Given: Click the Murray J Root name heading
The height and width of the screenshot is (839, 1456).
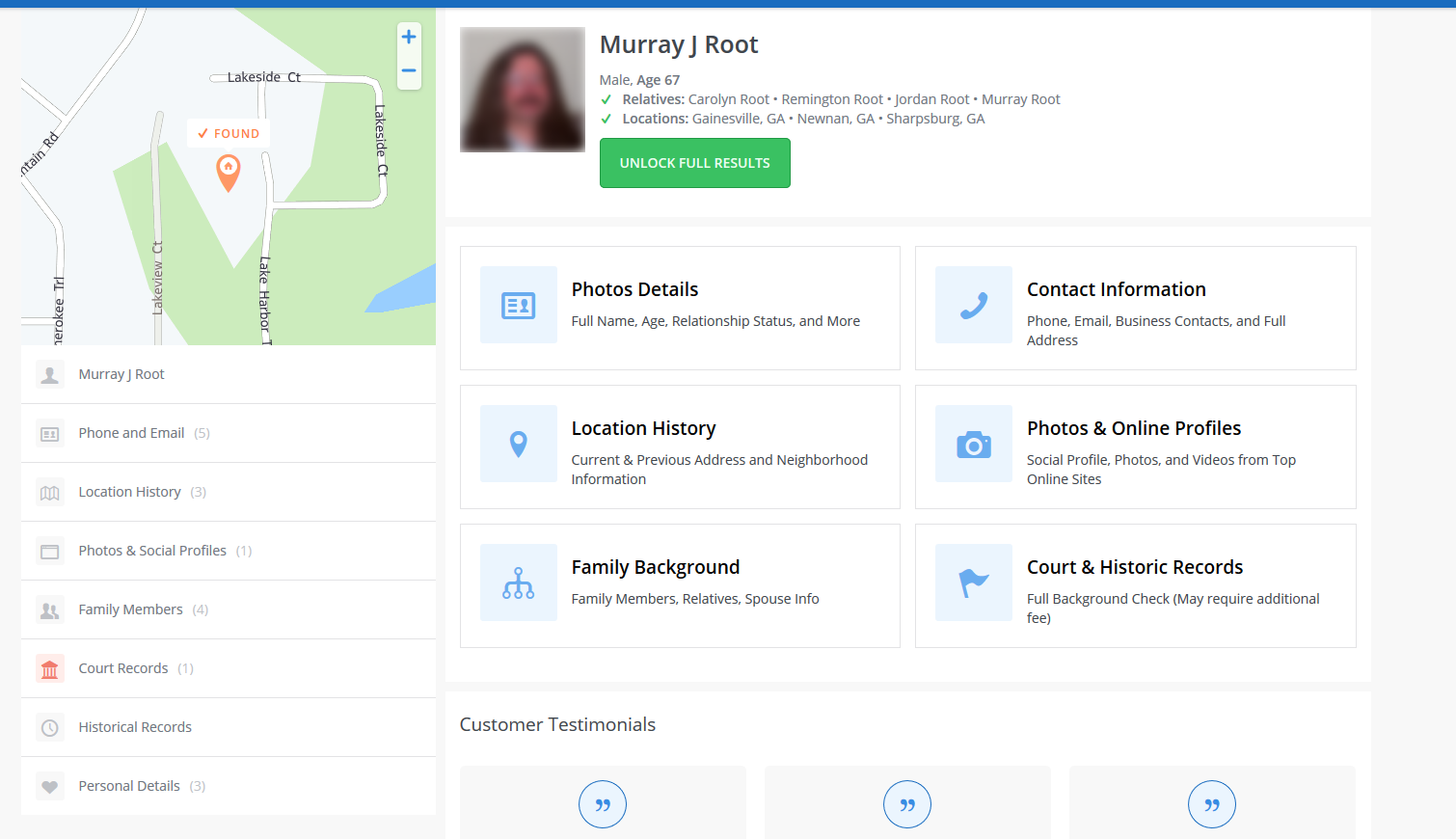Looking at the screenshot, I should pos(679,44).
